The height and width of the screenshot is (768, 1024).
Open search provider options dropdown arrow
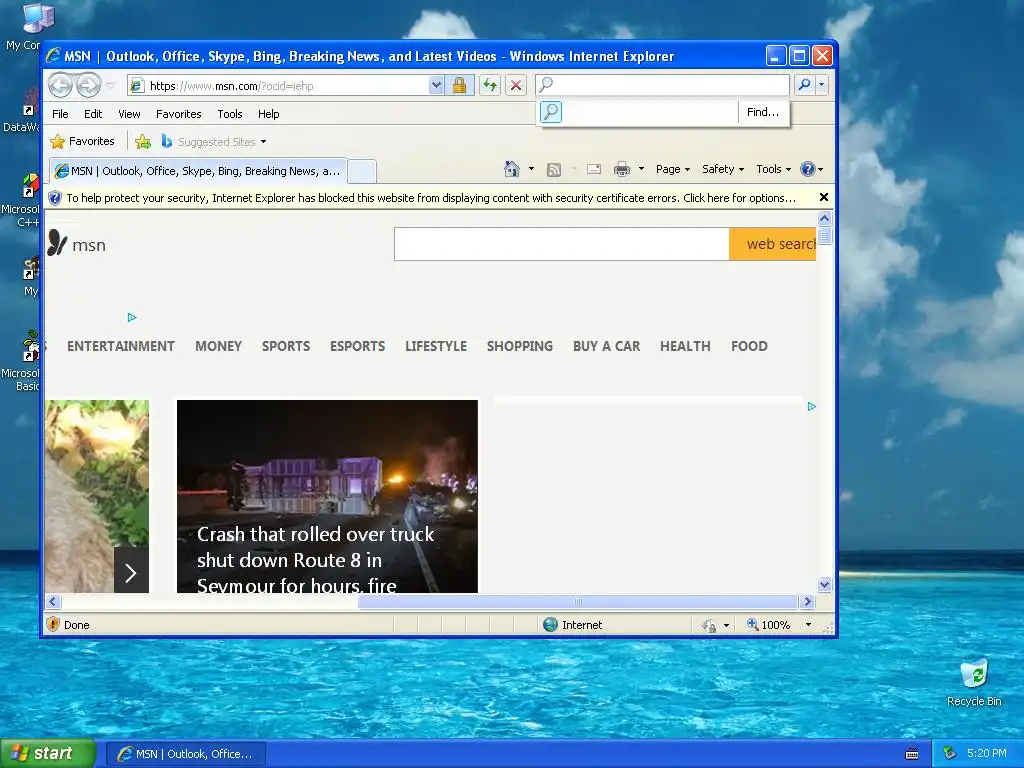[822, 84]
